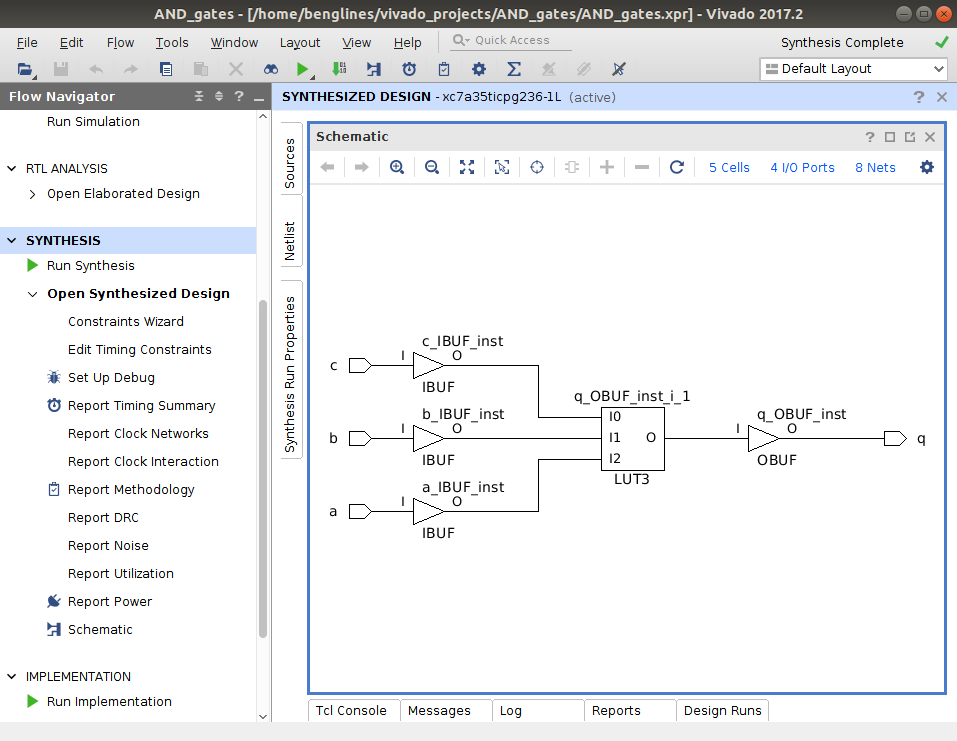The width and height of the screenshot is (957, 741).
Task: Select the LUT3 cell in schematic
Action: coord(633,439)
